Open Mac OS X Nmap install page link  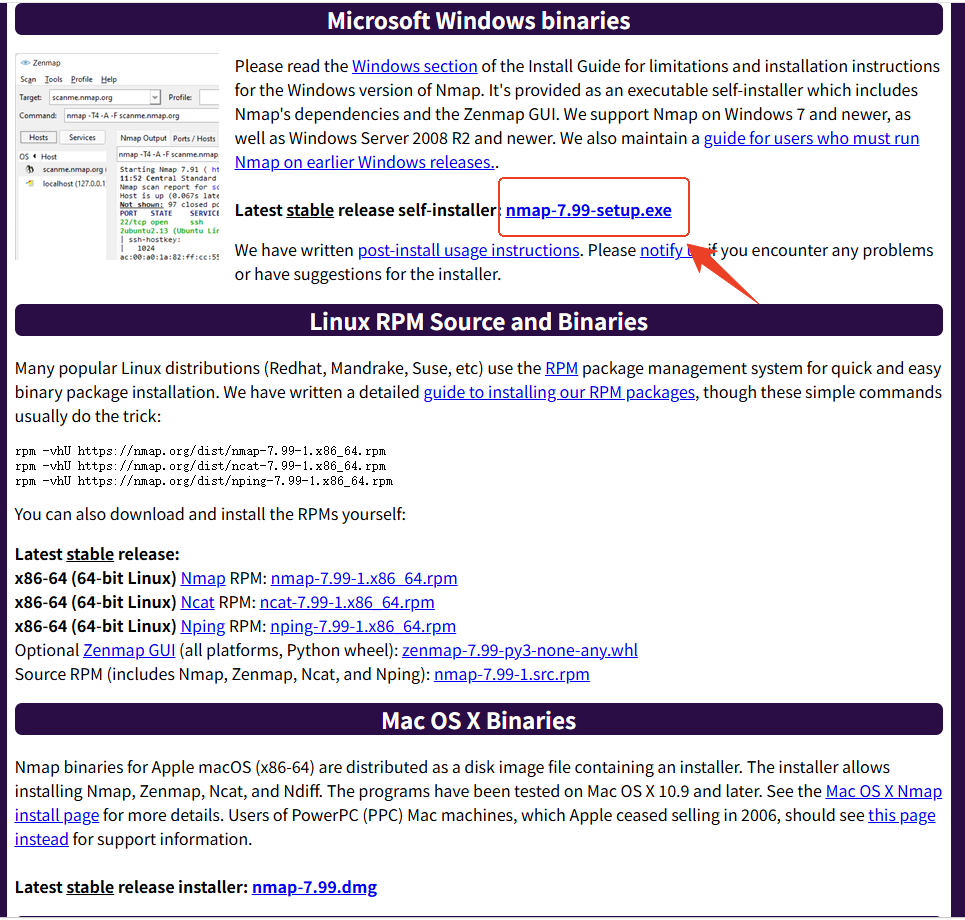point(884,791)
